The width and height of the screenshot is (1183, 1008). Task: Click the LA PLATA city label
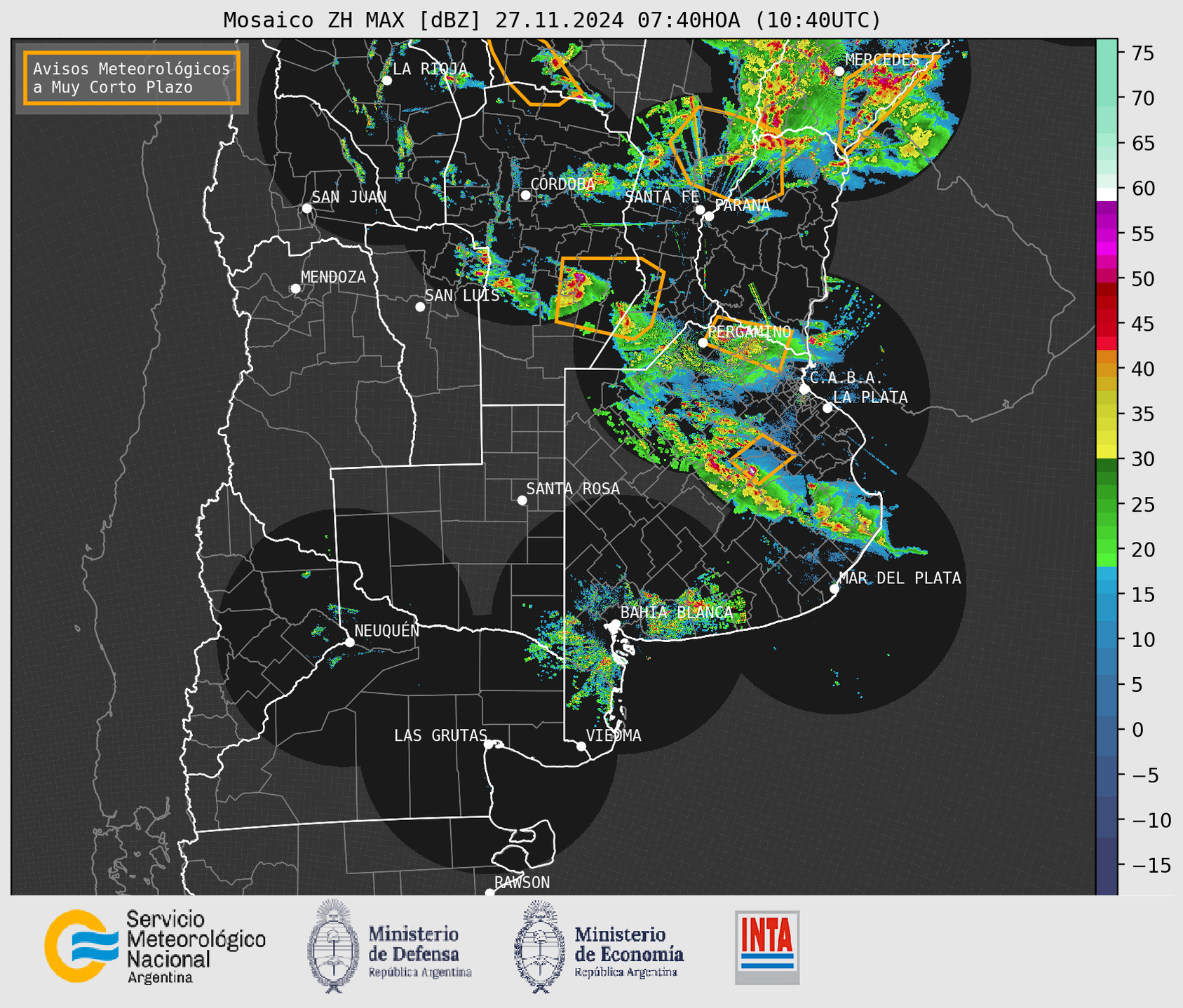tap(870, 397)
